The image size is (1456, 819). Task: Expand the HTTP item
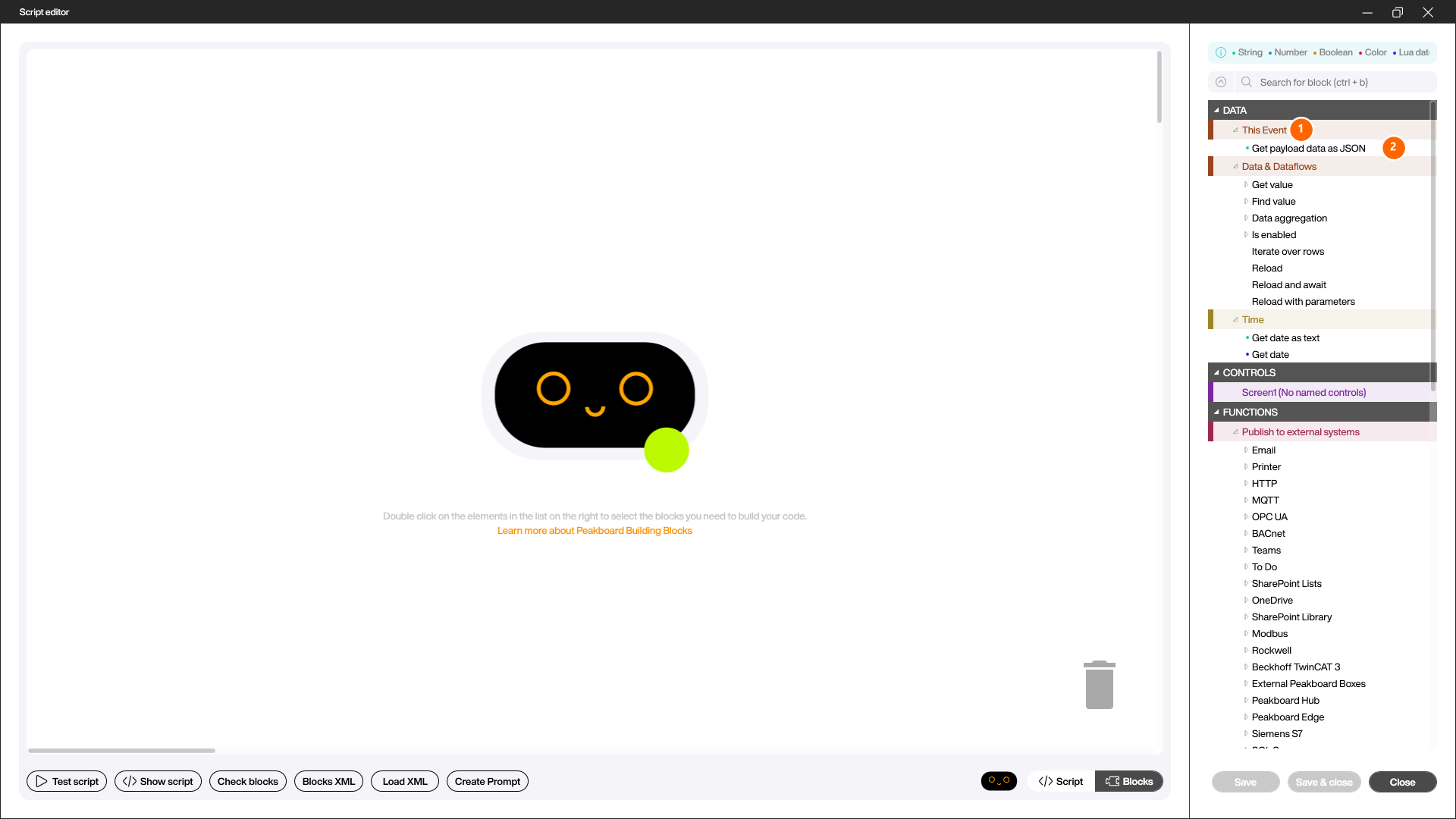[1246, 484]
